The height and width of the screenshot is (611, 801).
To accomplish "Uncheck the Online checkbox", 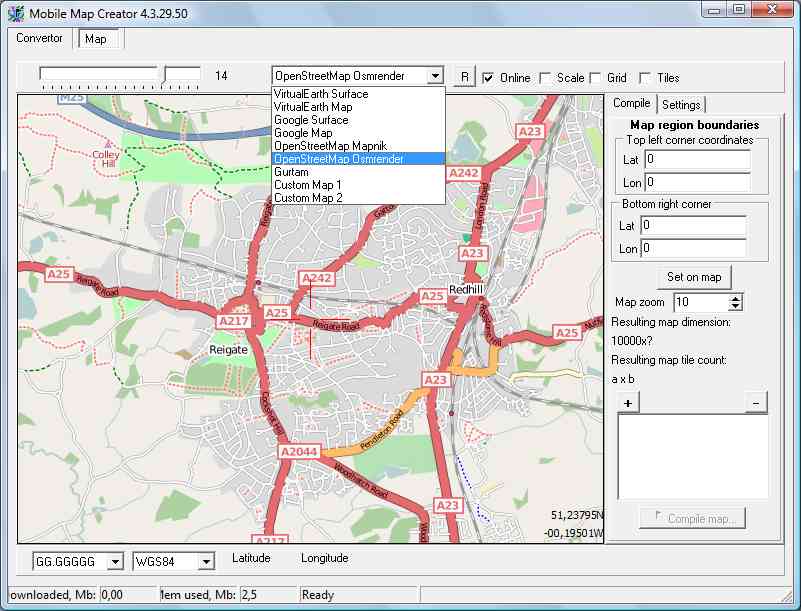I will (488, 78).
